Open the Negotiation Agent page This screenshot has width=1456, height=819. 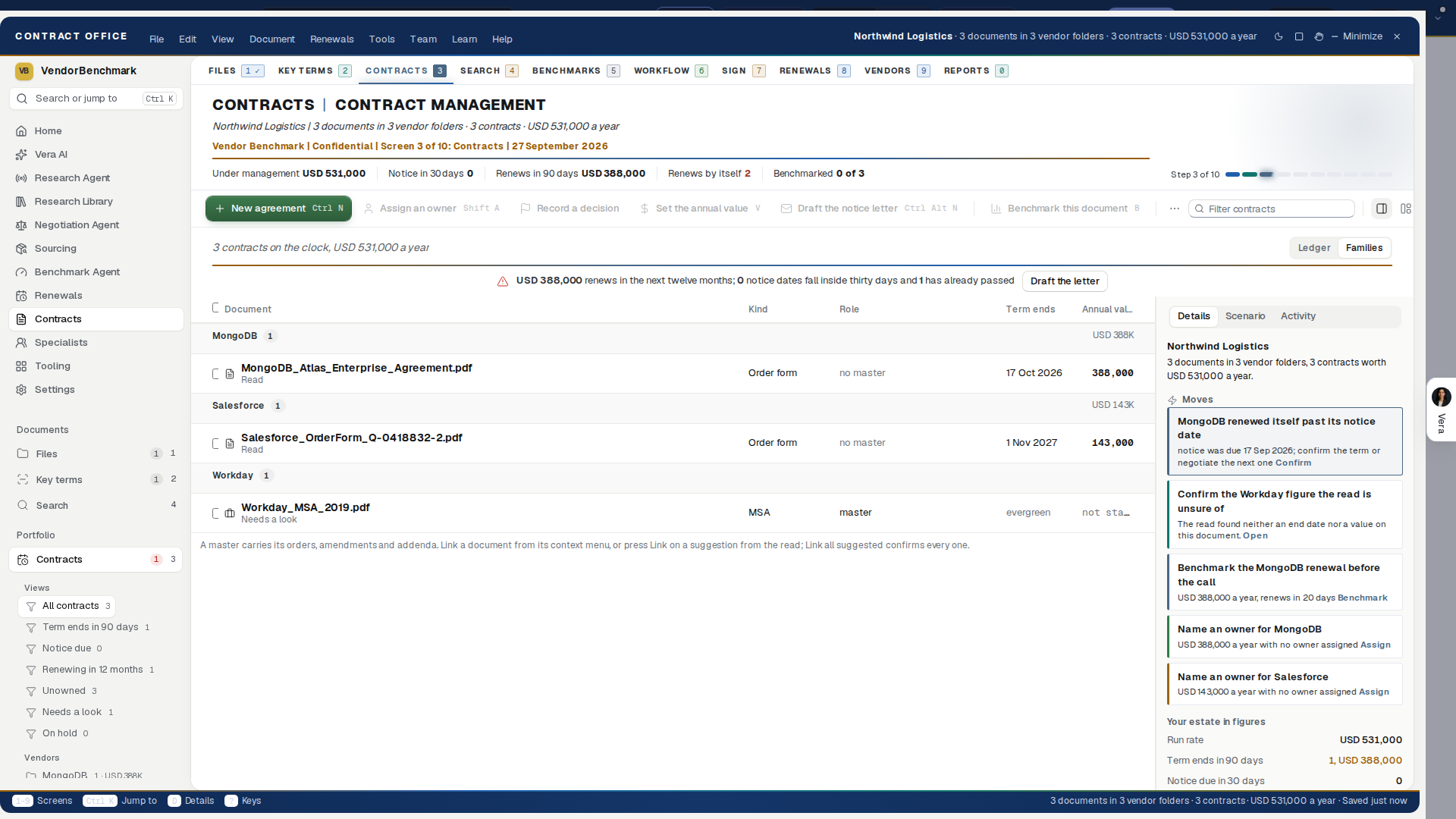click(96, 224)
